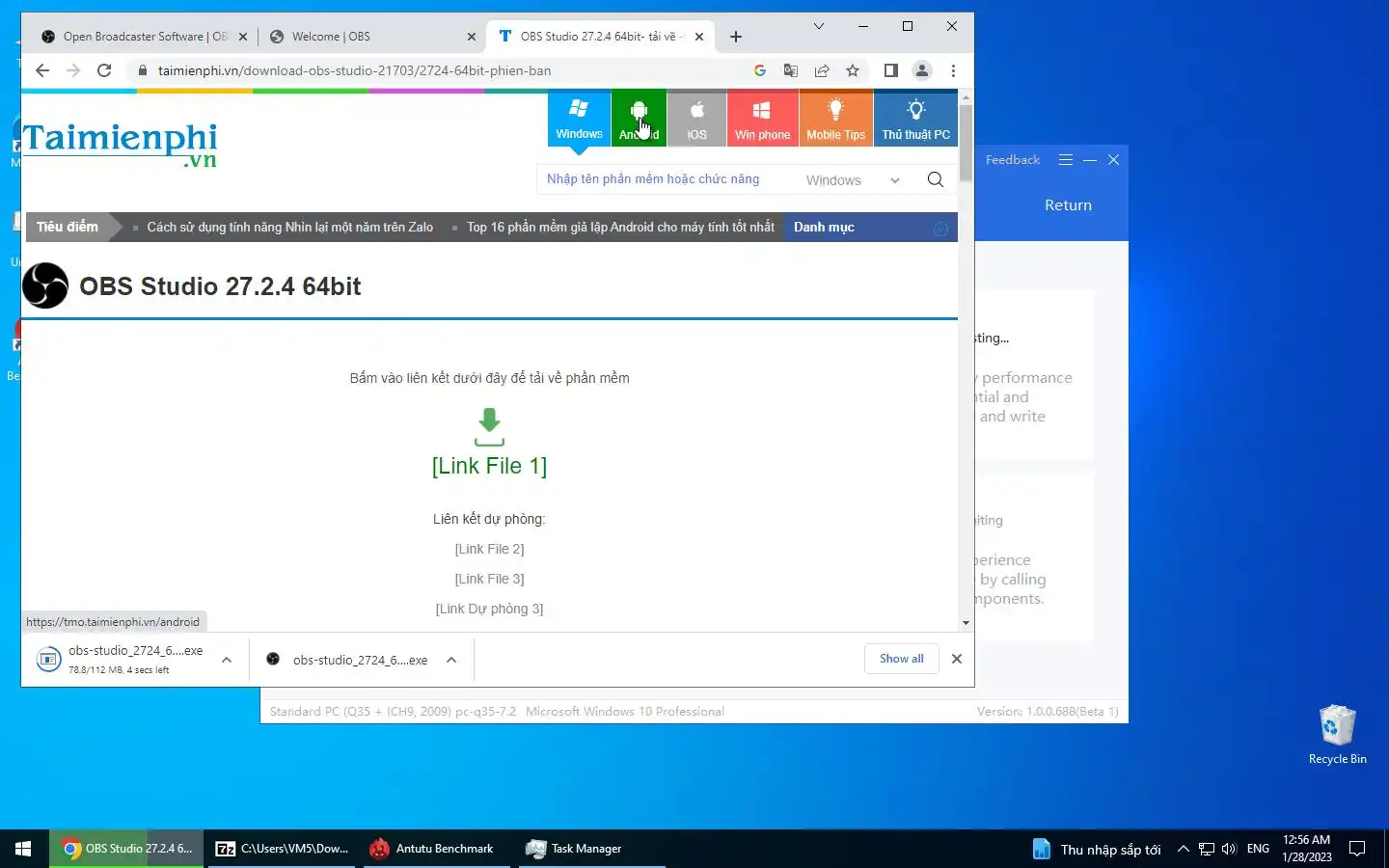
Task: Show hidden system tray icons
Action: (1183, 849)
